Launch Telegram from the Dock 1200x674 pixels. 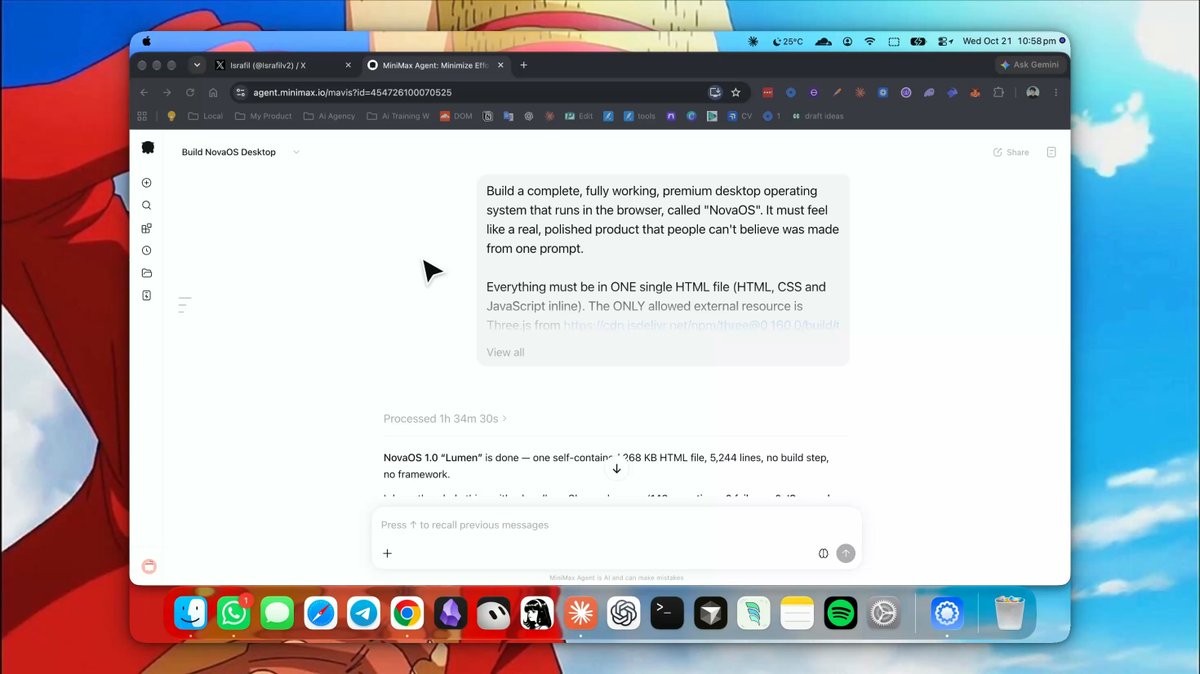(x=364, y=613)
